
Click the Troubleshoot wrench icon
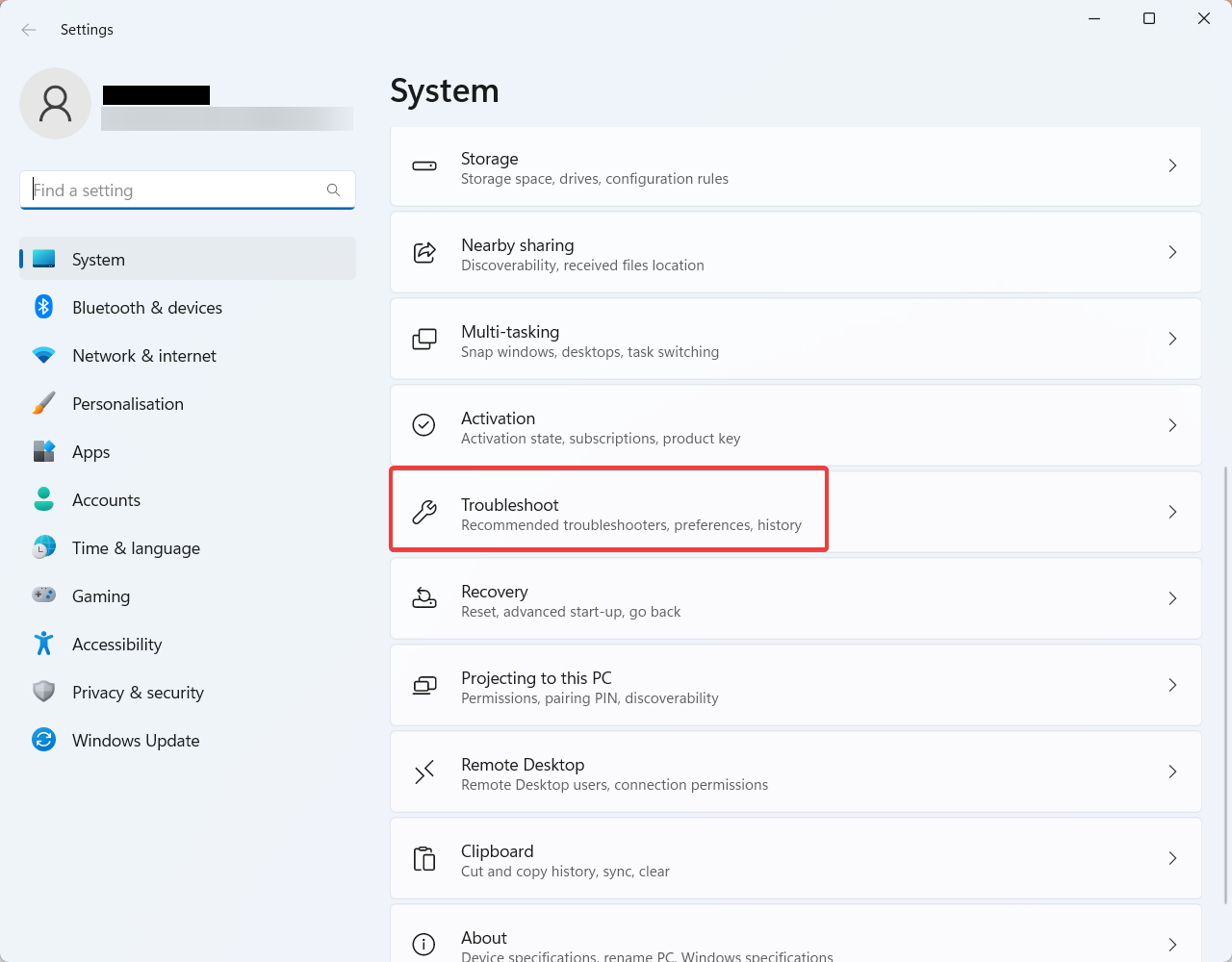pyautogui.click(x=424, y=512)
